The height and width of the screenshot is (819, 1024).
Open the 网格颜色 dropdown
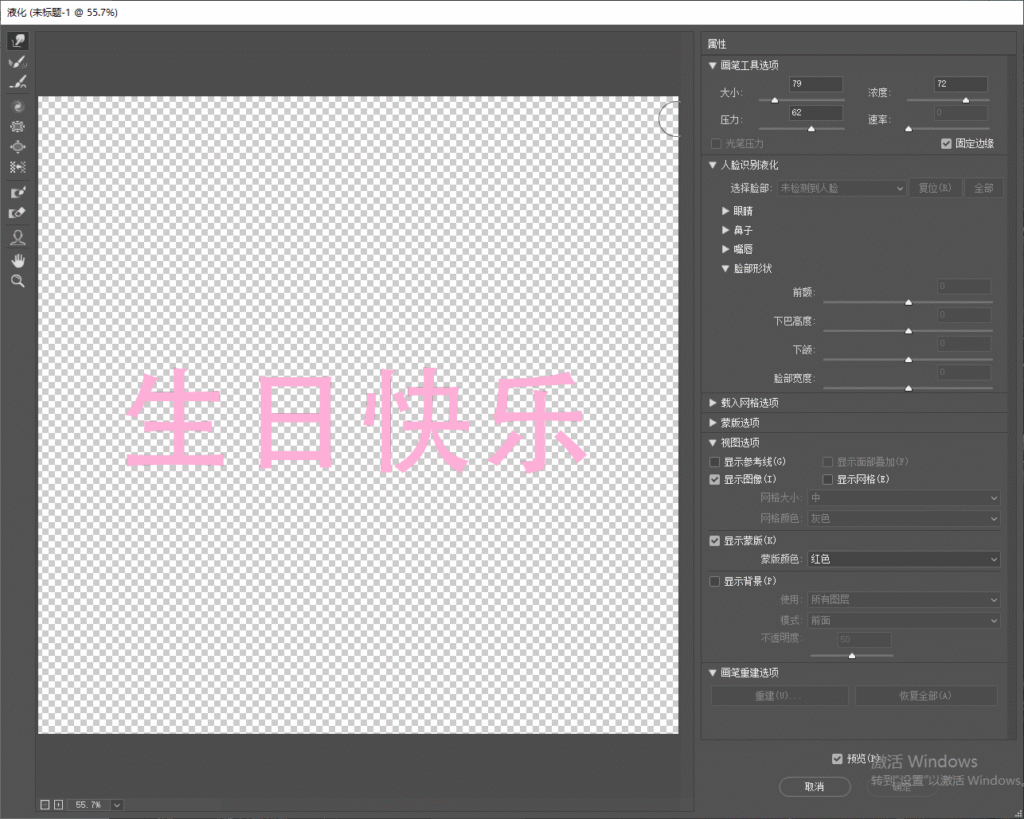coord(904,518)
